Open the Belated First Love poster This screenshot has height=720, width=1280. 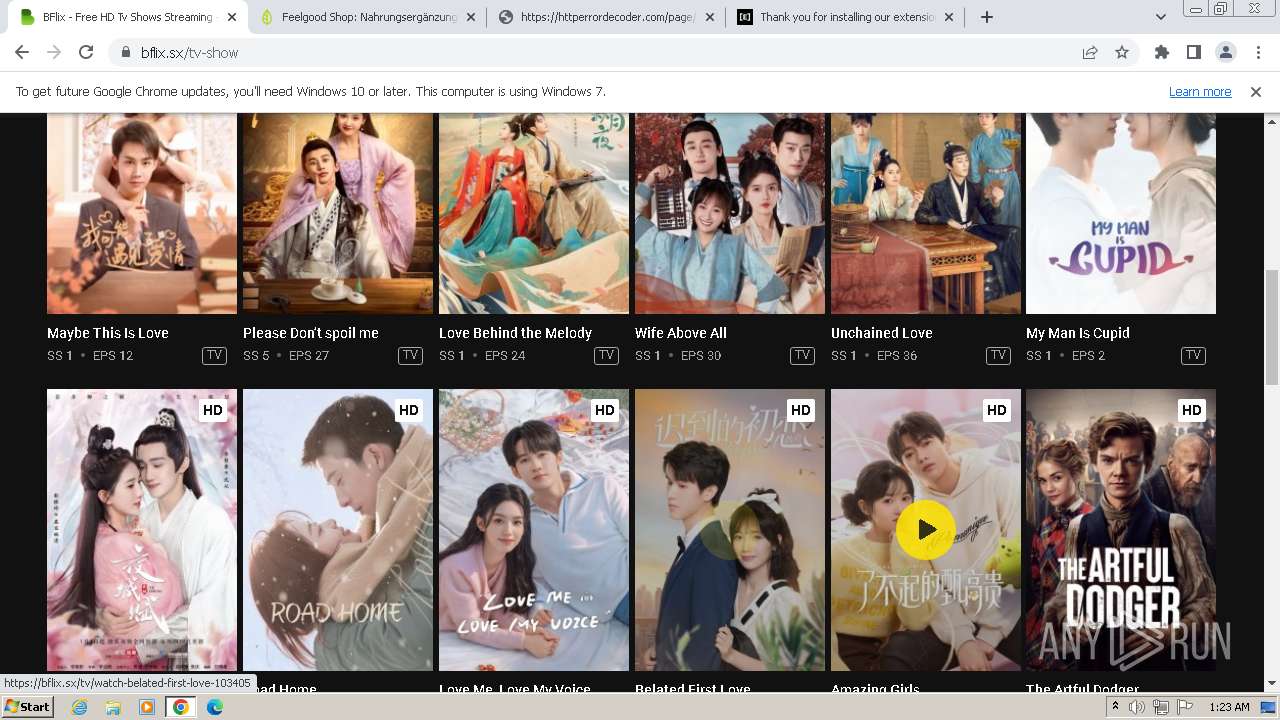point(730,530)
